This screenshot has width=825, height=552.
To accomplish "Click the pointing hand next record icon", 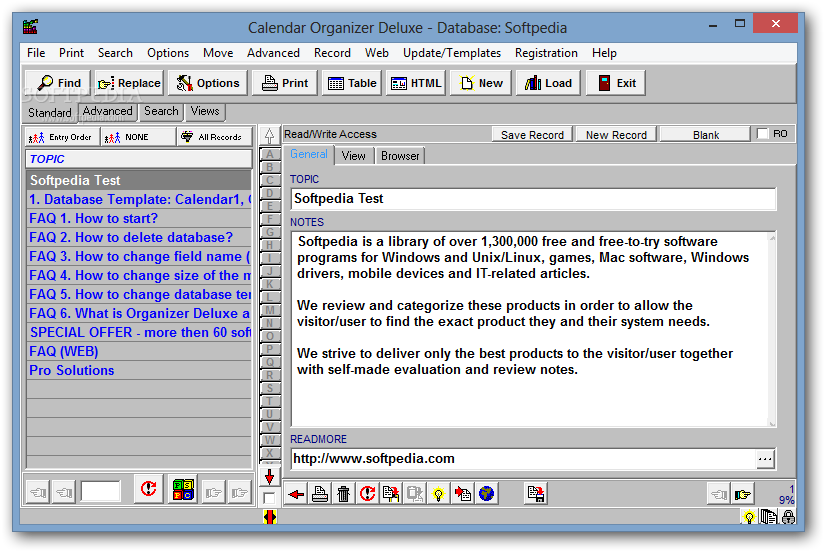I will (x=743, y=494).
